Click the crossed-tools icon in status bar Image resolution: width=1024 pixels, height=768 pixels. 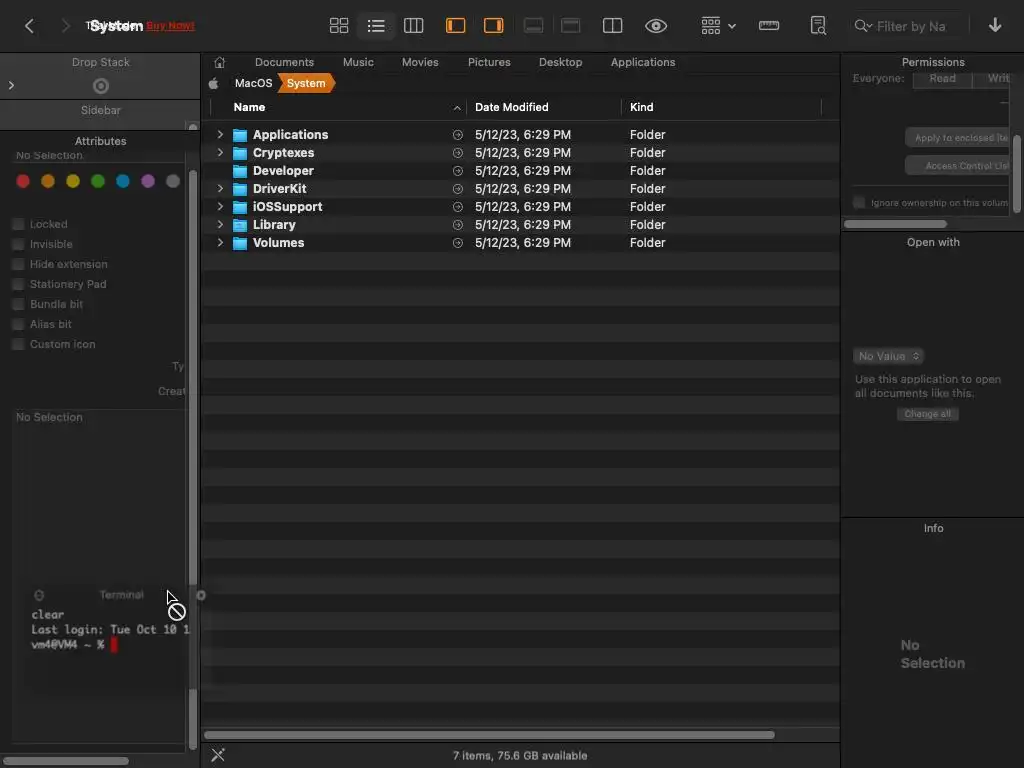click(218, 755)
